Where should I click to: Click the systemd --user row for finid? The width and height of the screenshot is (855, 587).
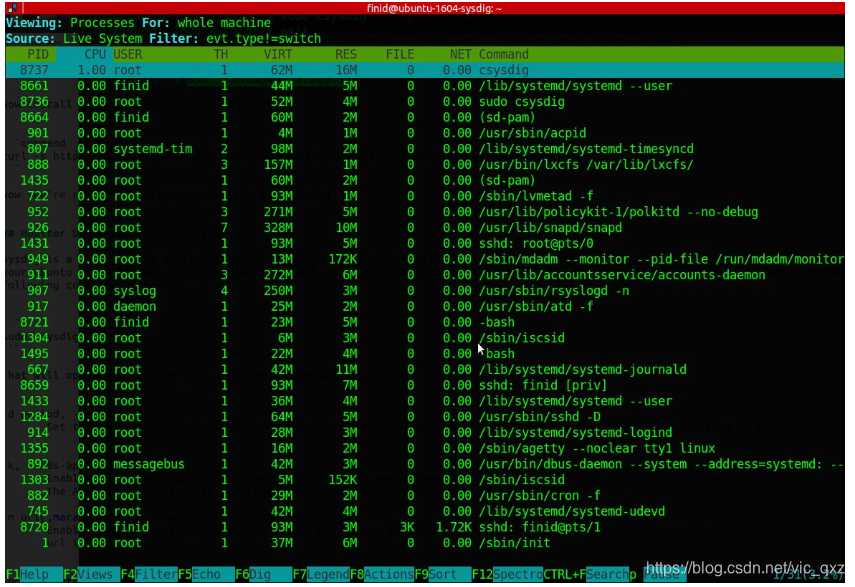tap(425, 86)
